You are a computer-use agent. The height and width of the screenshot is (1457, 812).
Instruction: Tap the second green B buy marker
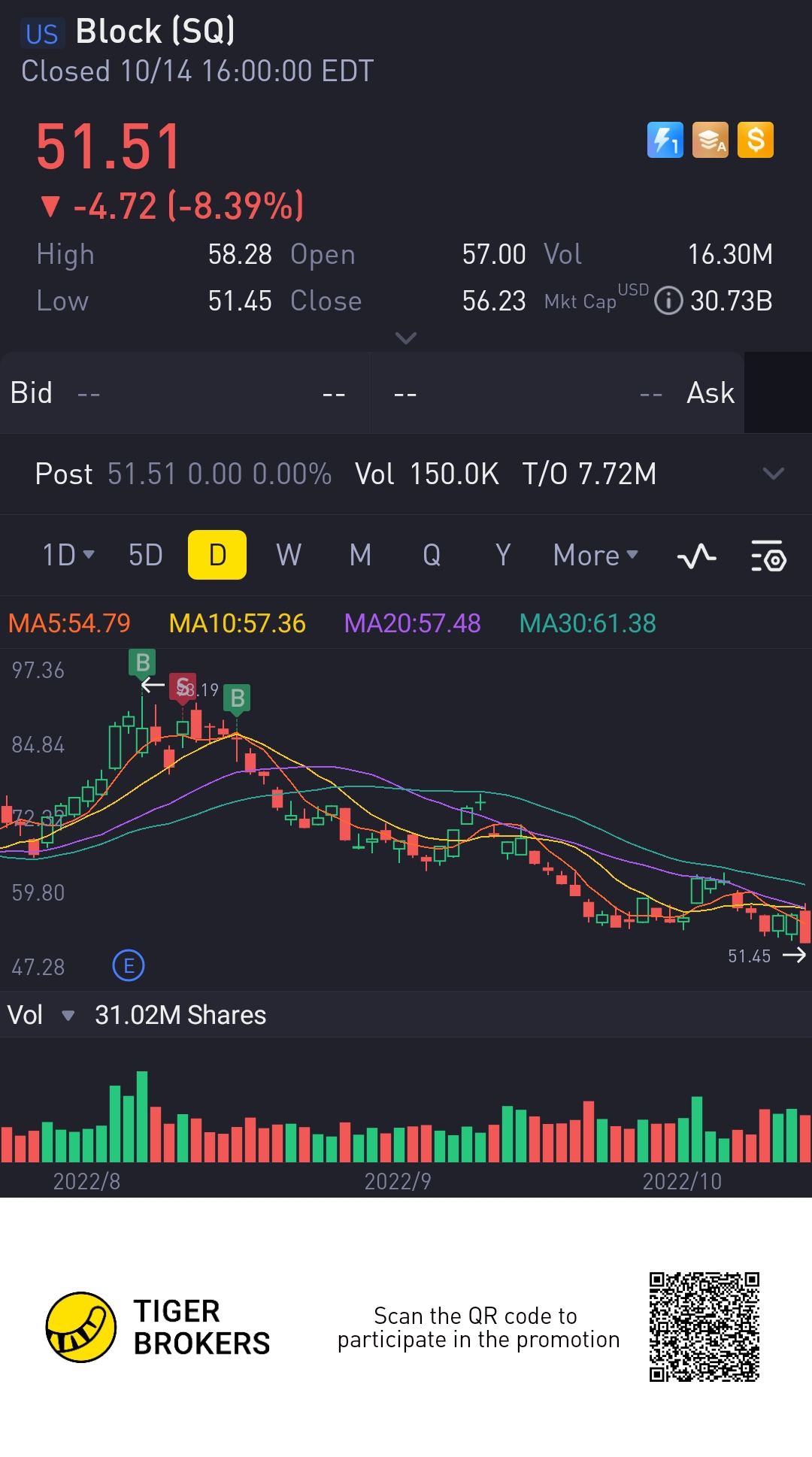click(x=238, y=698)
